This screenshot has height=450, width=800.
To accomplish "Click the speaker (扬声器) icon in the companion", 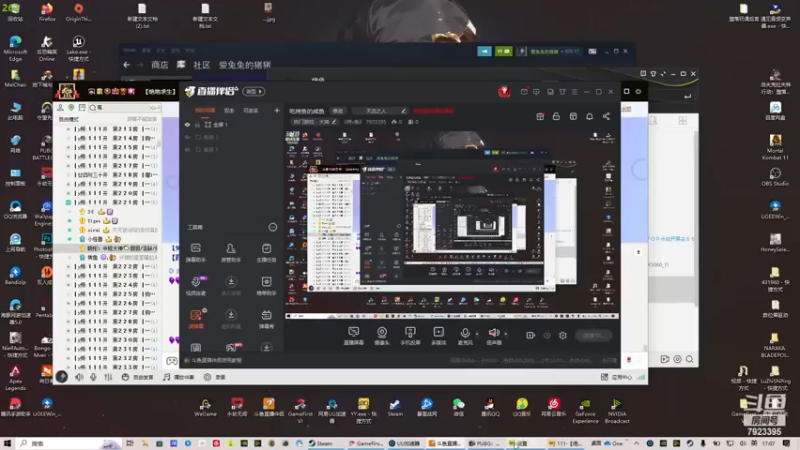I will point(493,333).
